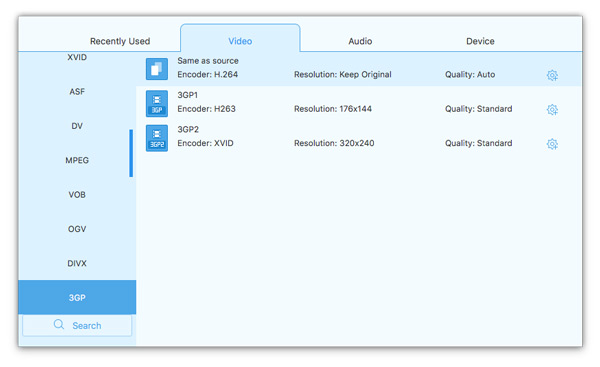Click 'Encoder: H.264' text
Screen dimensions: 600x367
coord(207,75)
